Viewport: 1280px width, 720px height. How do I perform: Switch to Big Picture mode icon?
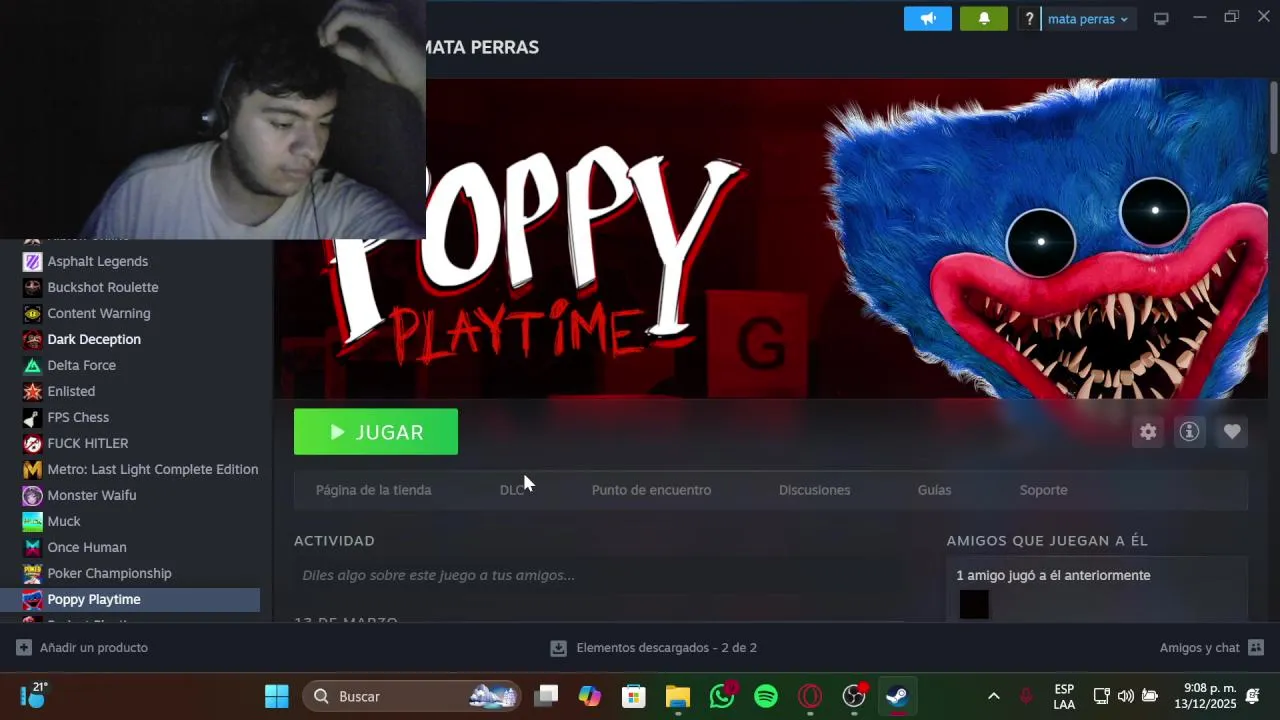click(1161, 19)
